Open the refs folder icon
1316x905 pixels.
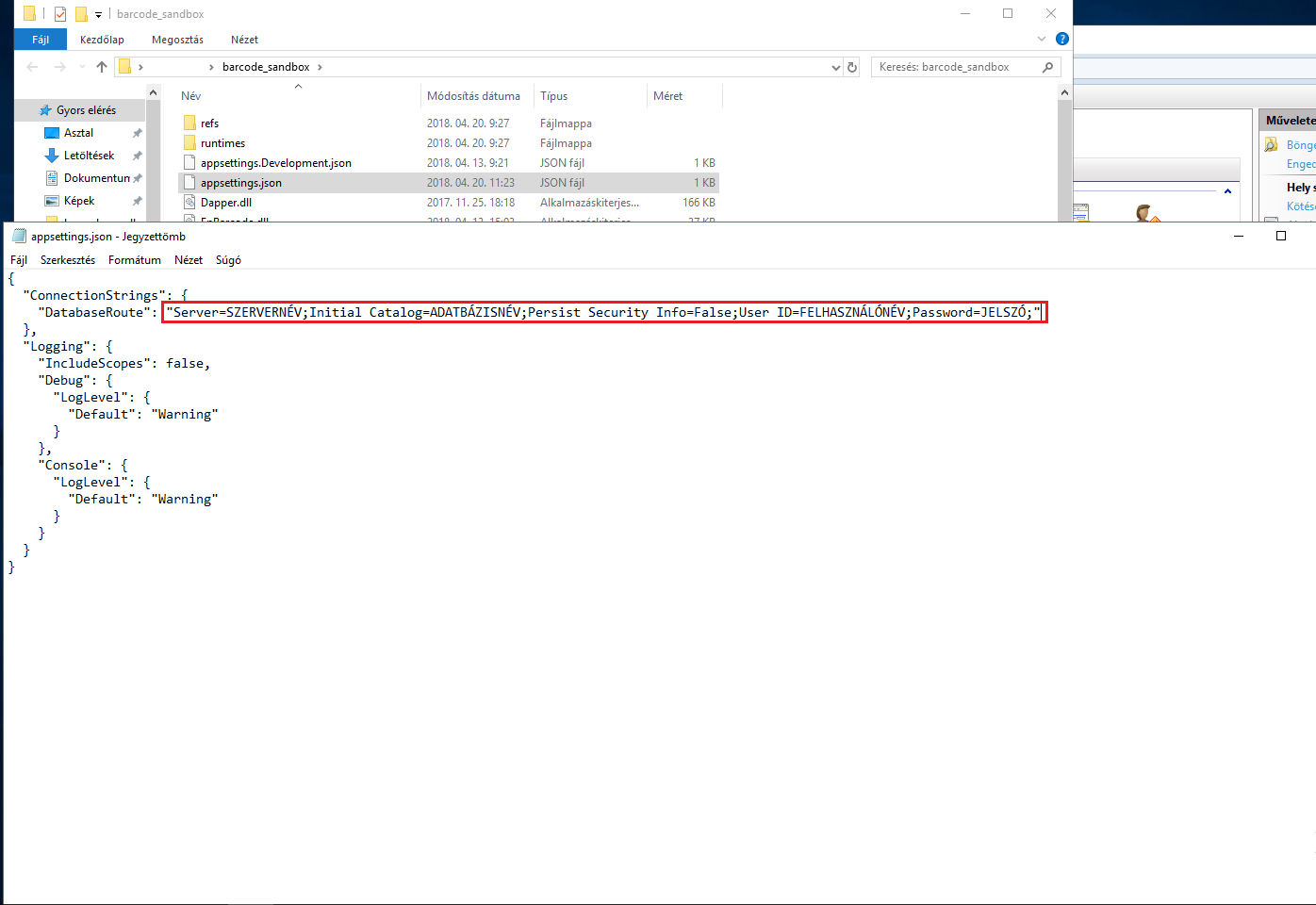tap(189, 123)
